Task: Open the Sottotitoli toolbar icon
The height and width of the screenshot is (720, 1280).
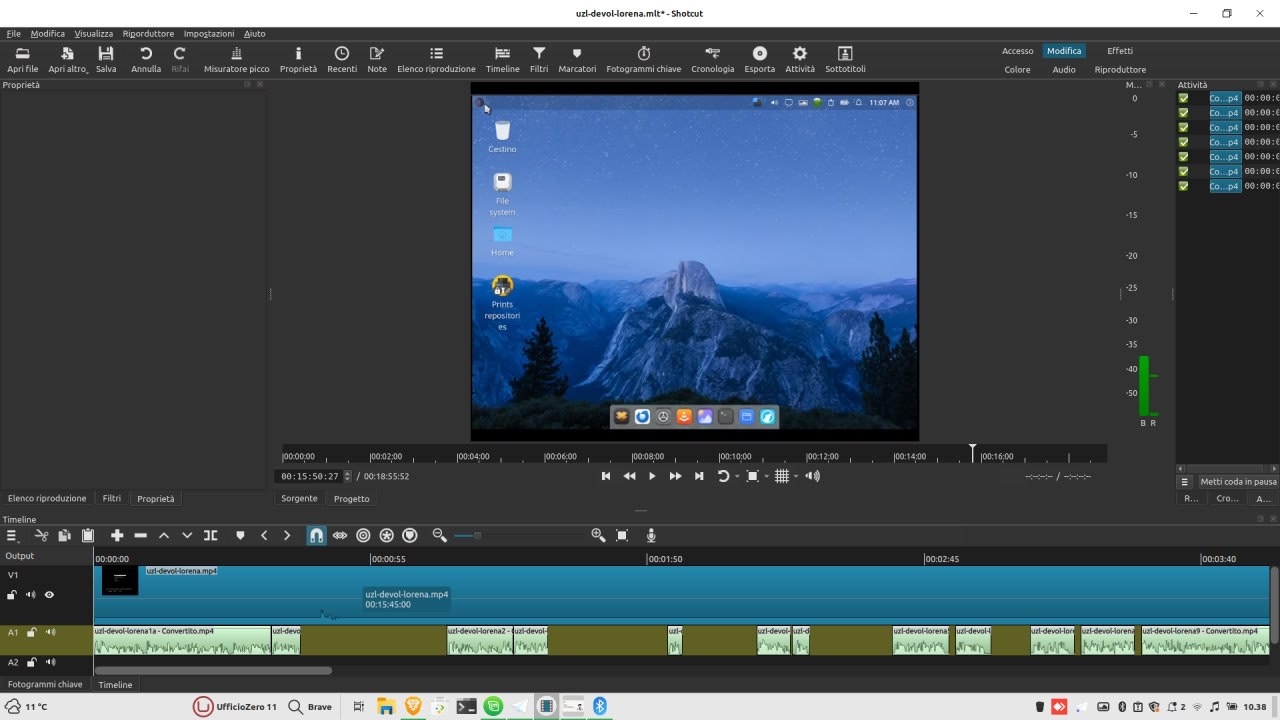Action: point(845,60)
